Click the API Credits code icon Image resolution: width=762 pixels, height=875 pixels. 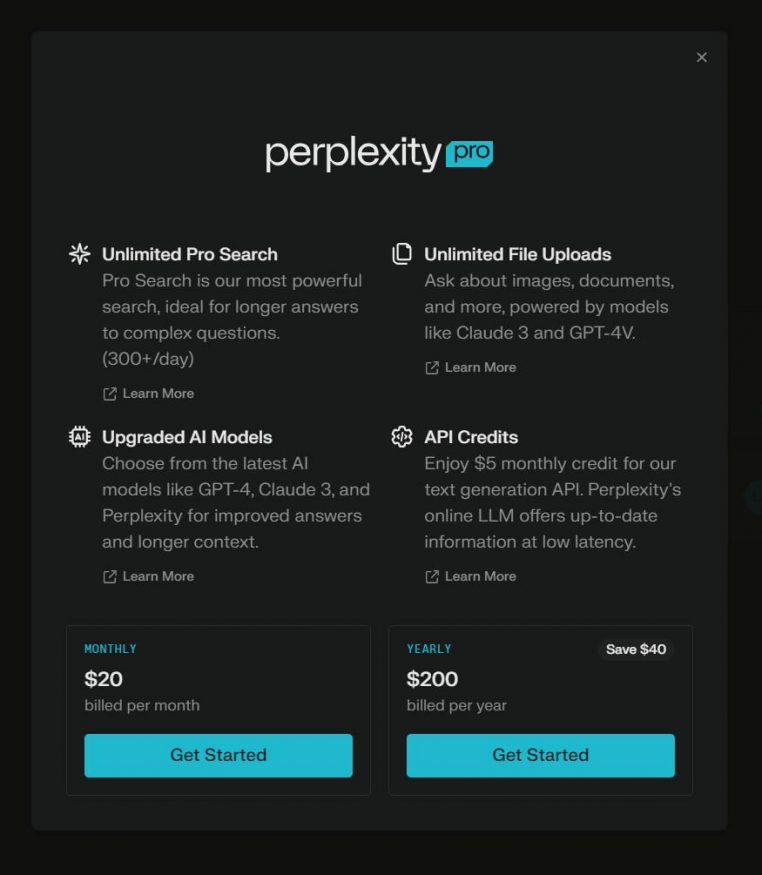click(x=402, y=437)
